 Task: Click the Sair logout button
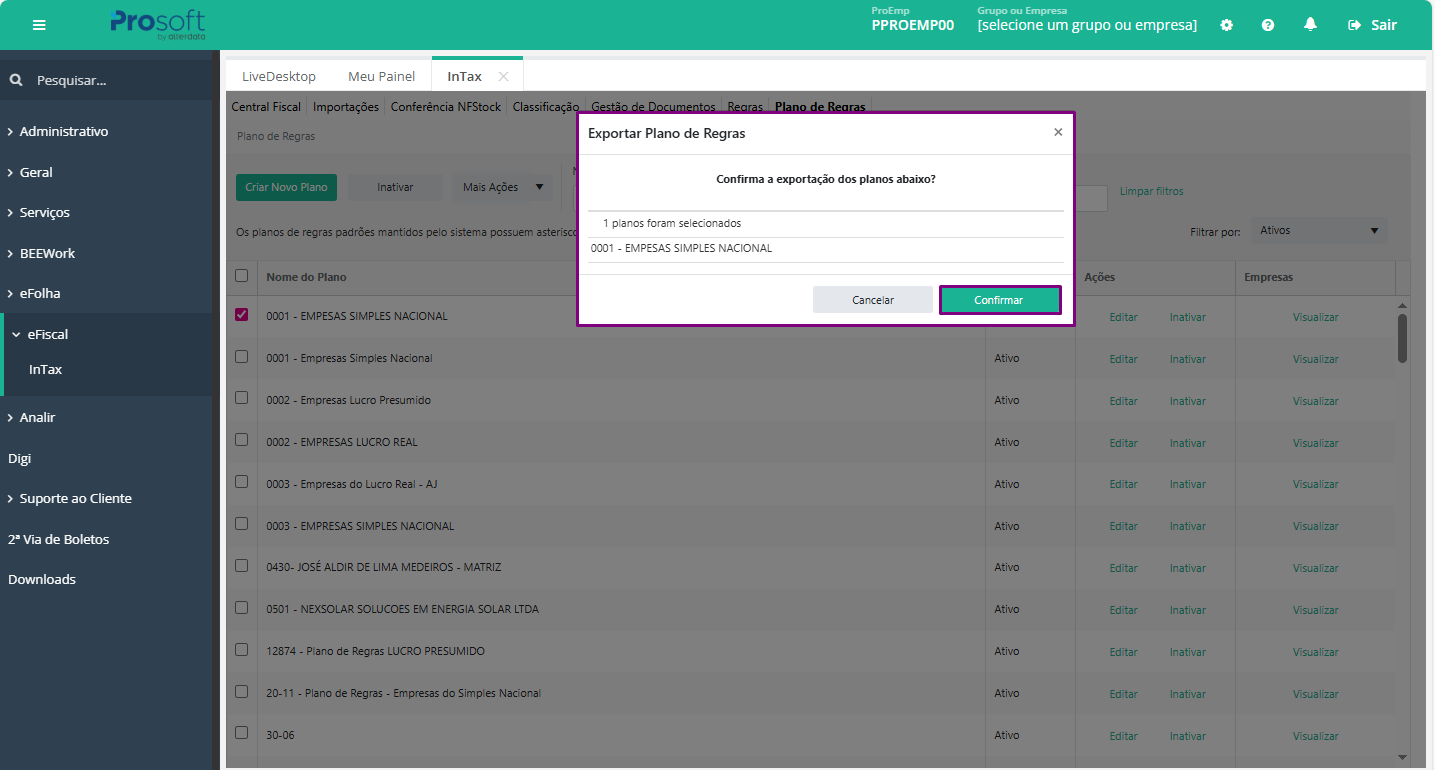(1372, 25)
